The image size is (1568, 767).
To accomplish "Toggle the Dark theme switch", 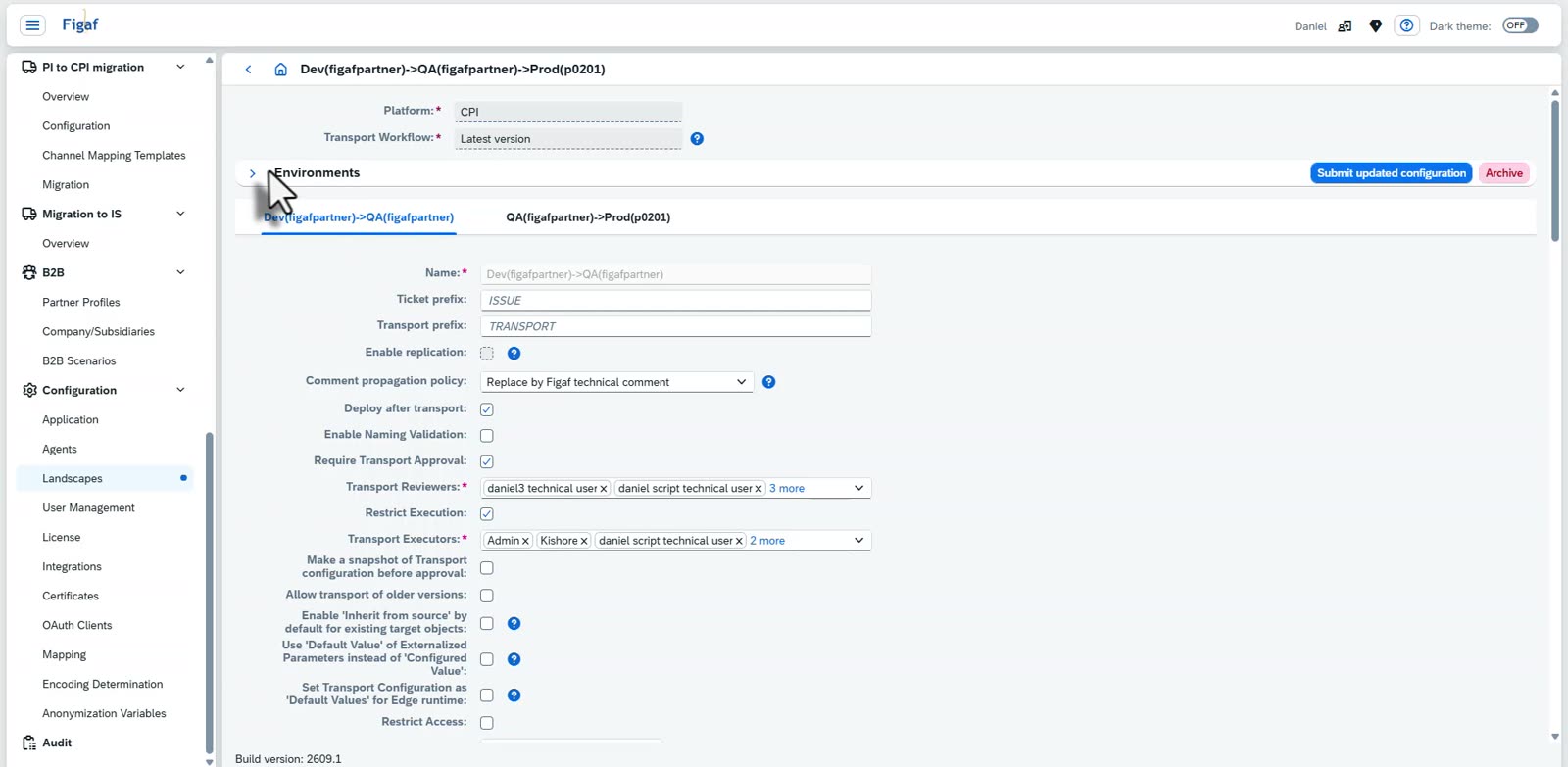I will click(1520, 25).
